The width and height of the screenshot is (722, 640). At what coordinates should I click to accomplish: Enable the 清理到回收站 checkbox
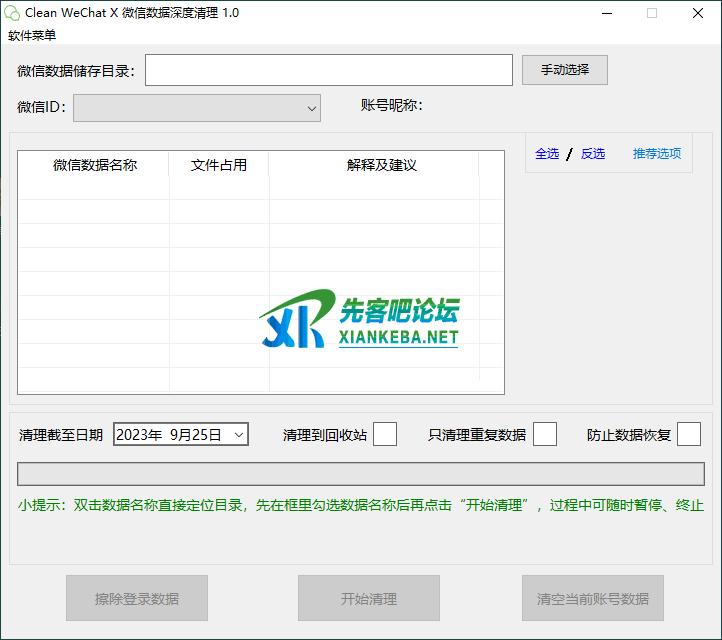click(x=385, y=434)
